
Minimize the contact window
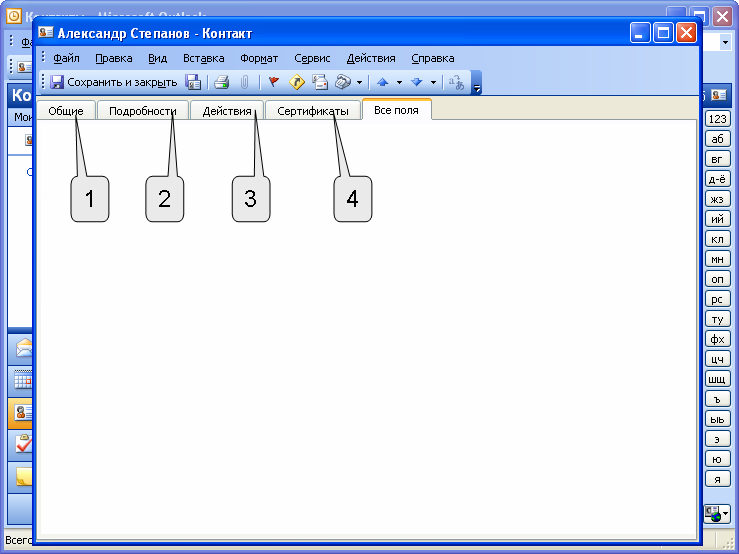click(x=640, y=33)
